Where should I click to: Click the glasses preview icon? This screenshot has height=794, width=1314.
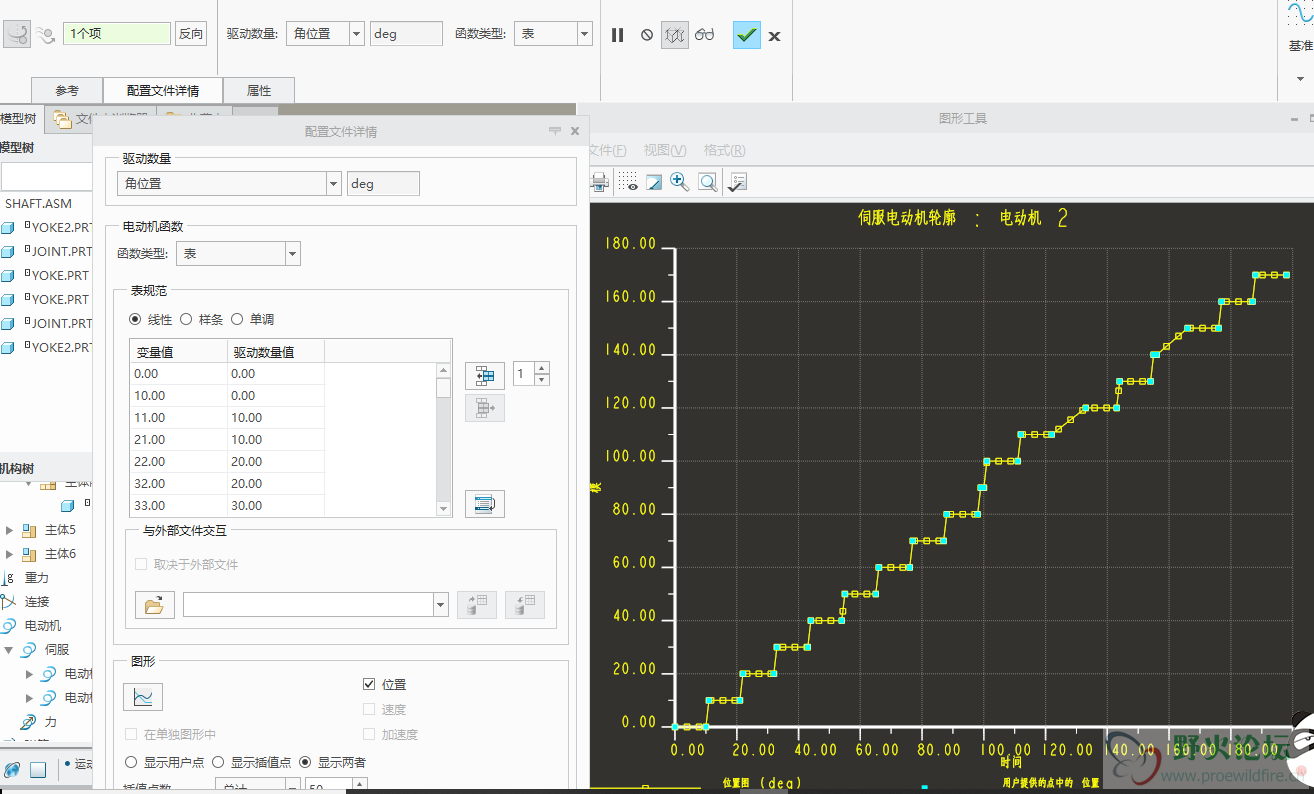pos(705,35)
